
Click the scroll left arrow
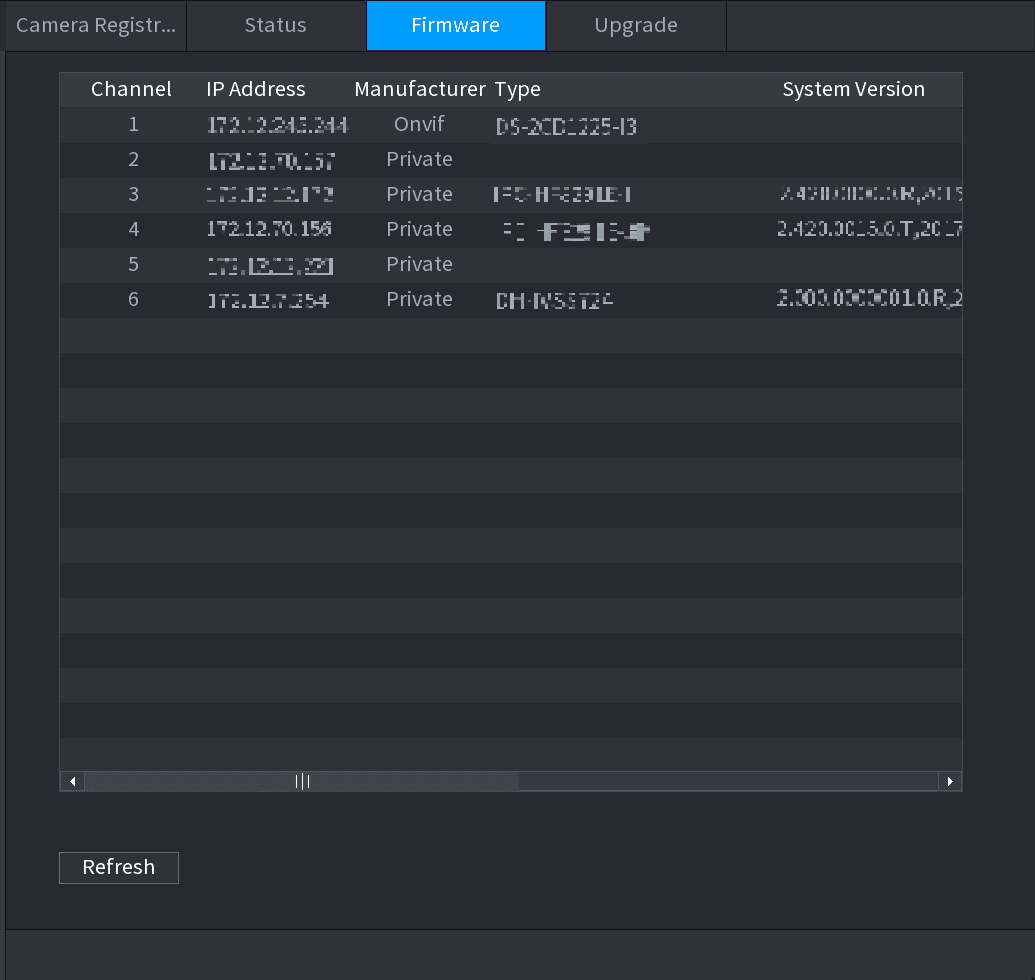pos(73,781)
